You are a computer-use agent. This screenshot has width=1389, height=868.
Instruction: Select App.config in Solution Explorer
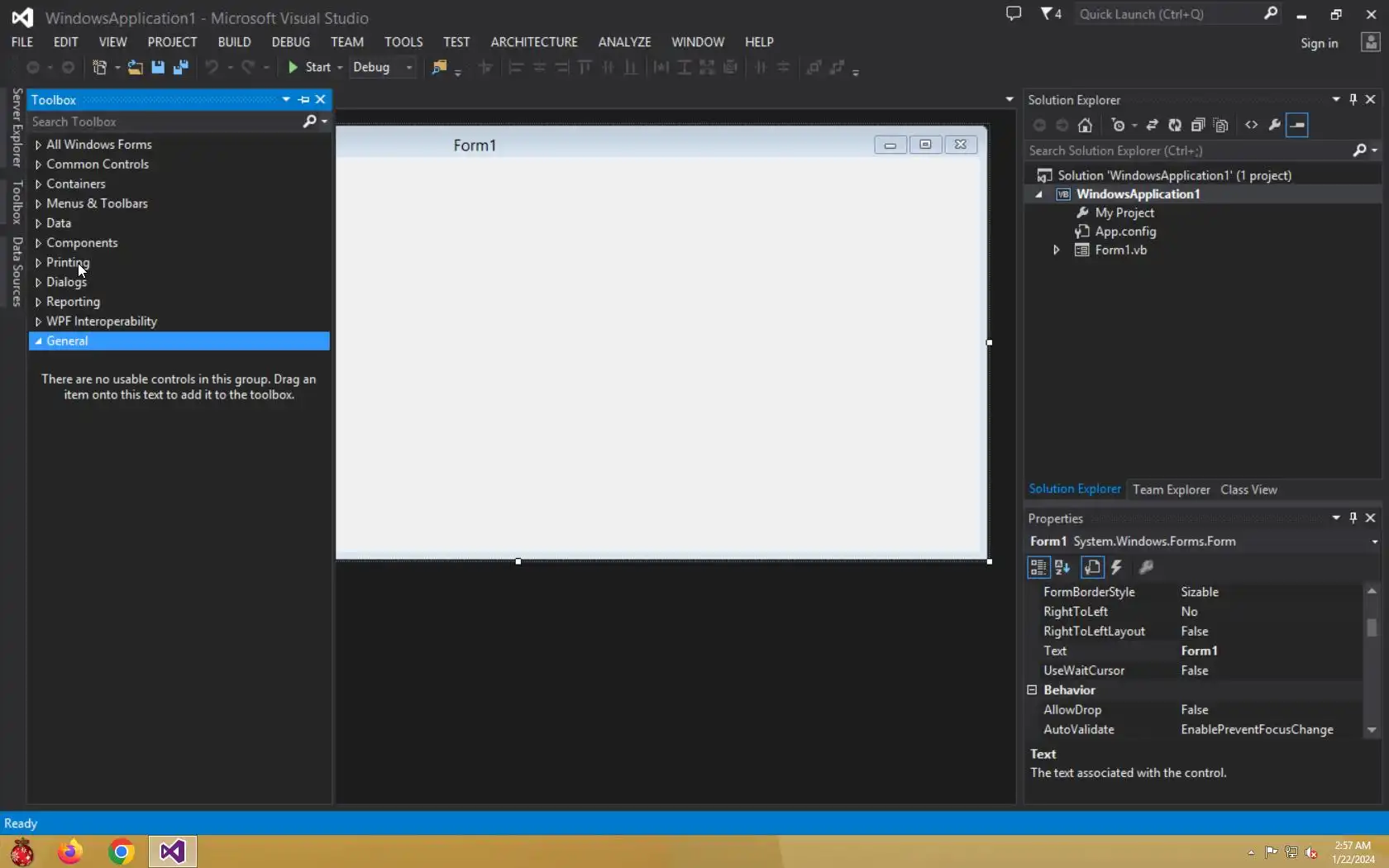[x=1124, y=231]
